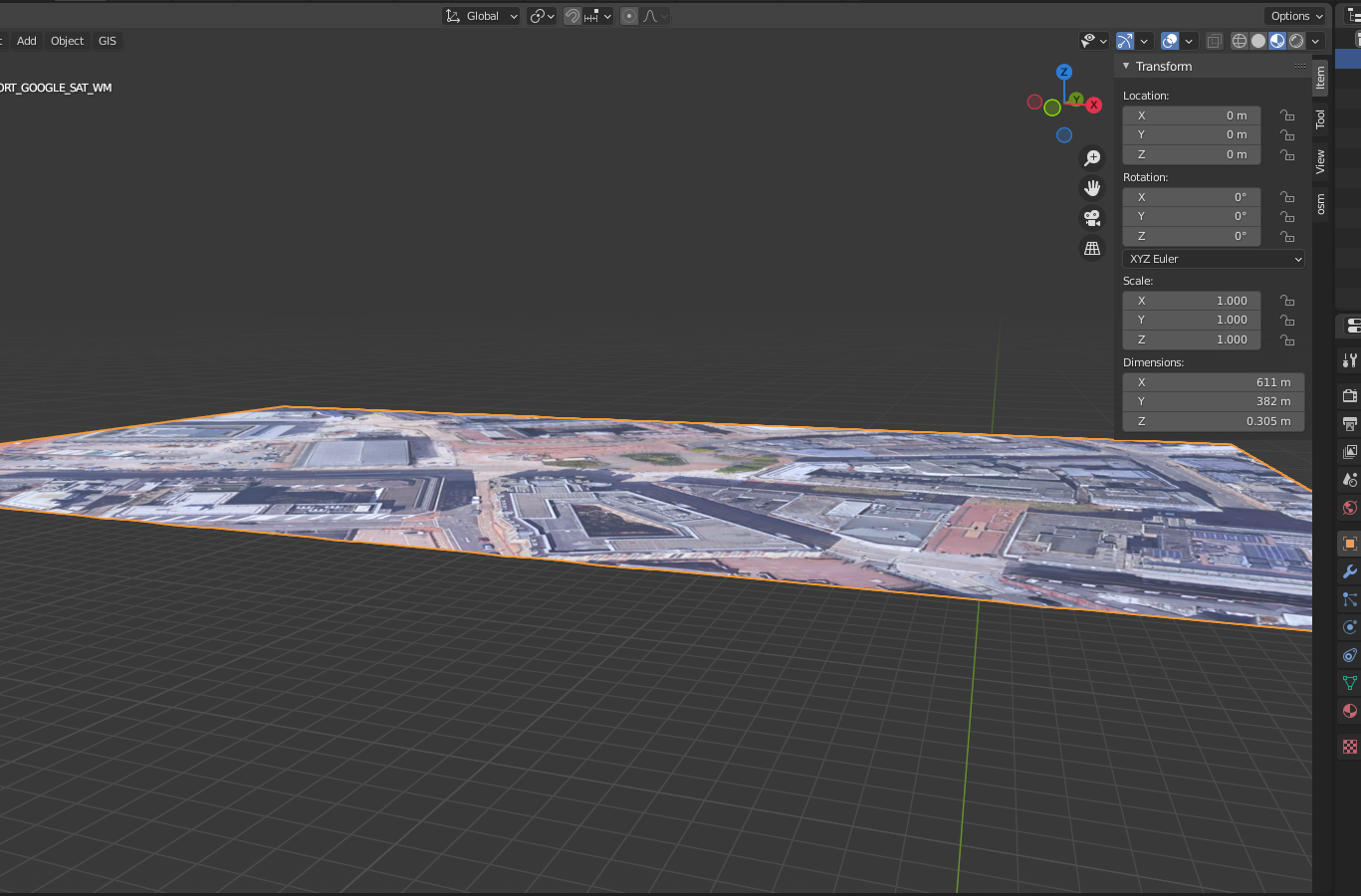Select Solid viewport shading mode
The image size is (1361, 896).
point(1257,40)
